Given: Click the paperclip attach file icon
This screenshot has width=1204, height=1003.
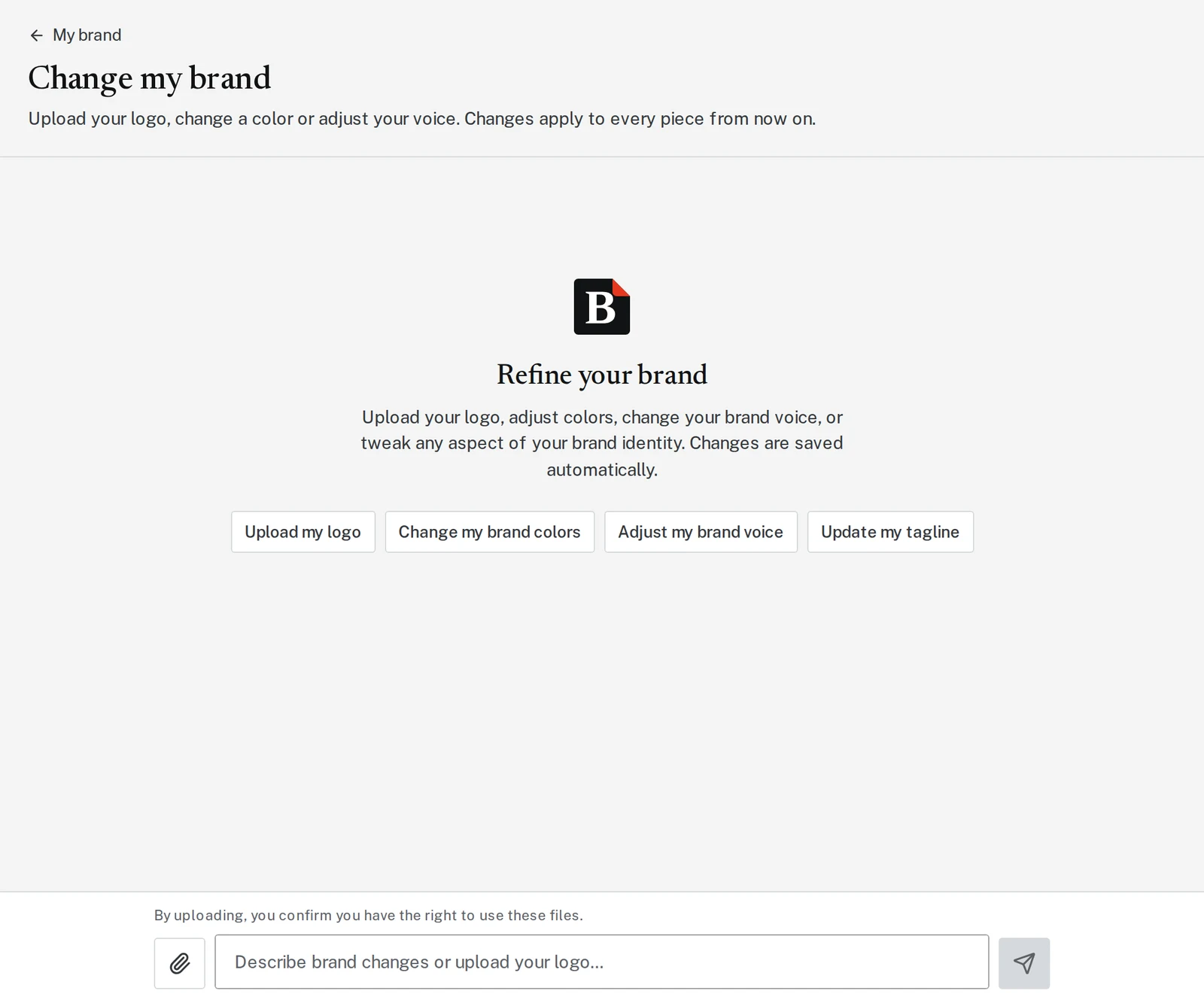Looking at the screenshot, I should [x=180, y=963].
